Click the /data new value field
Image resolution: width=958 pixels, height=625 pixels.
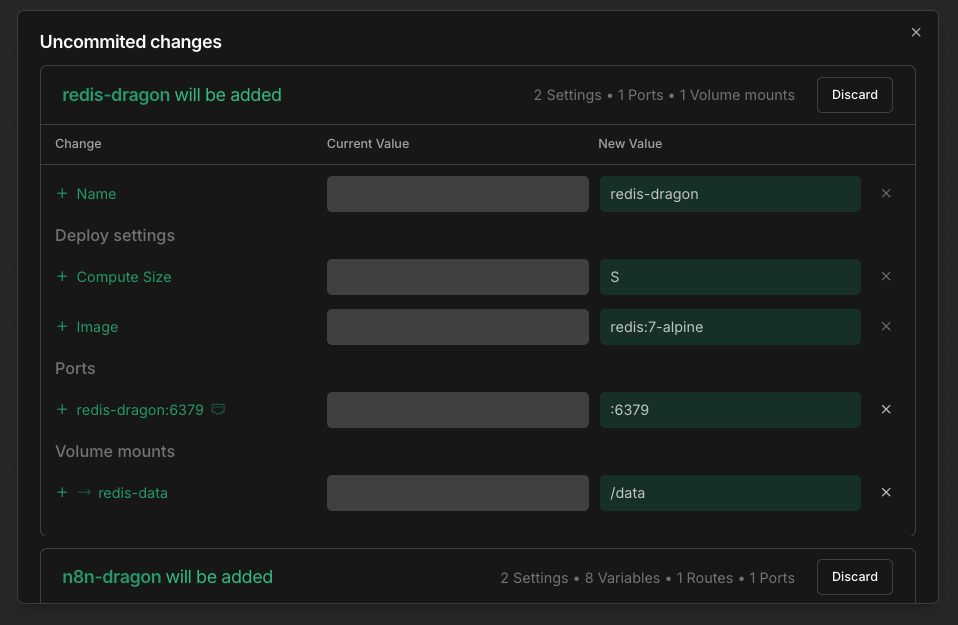pos(730,492)
